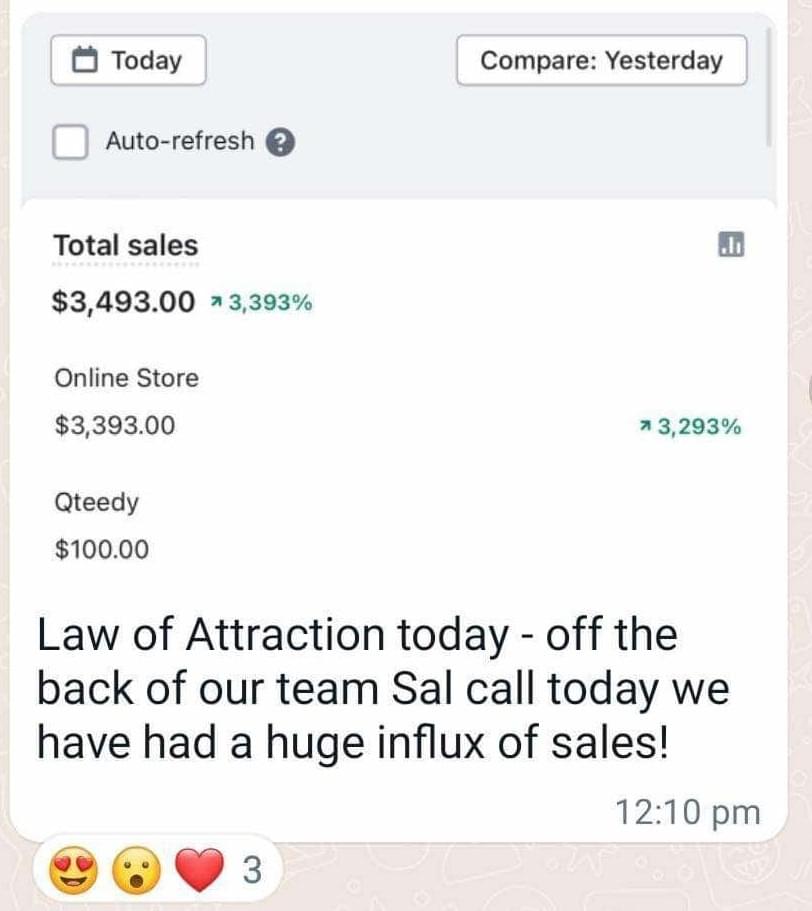Image resolution: width=812 pixels, height=911 pixels.
Task: Click the heart-eyes emoji reaction
Action: coord(74,870)
